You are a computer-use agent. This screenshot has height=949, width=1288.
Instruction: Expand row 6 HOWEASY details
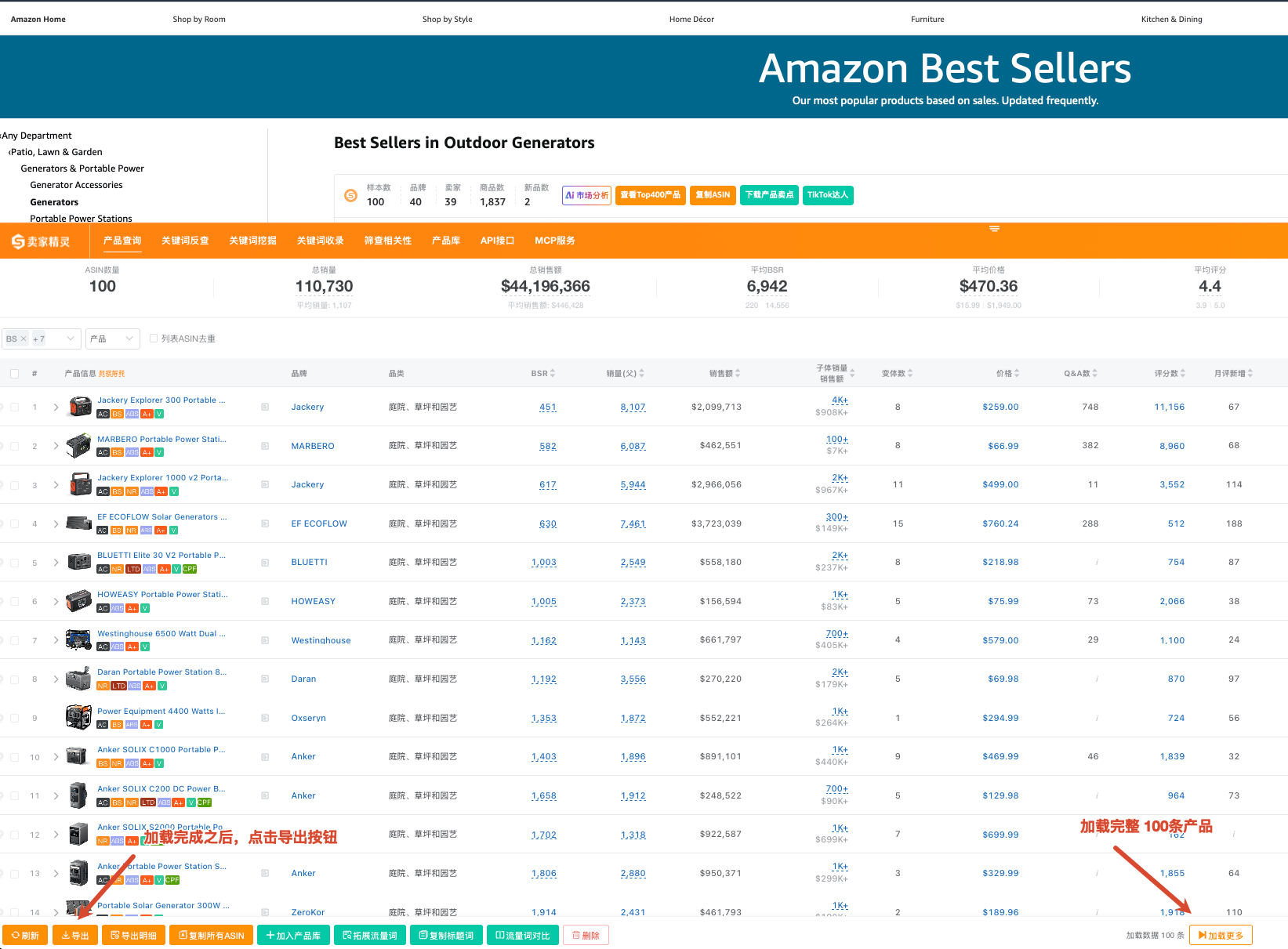[x=56, y=602]
